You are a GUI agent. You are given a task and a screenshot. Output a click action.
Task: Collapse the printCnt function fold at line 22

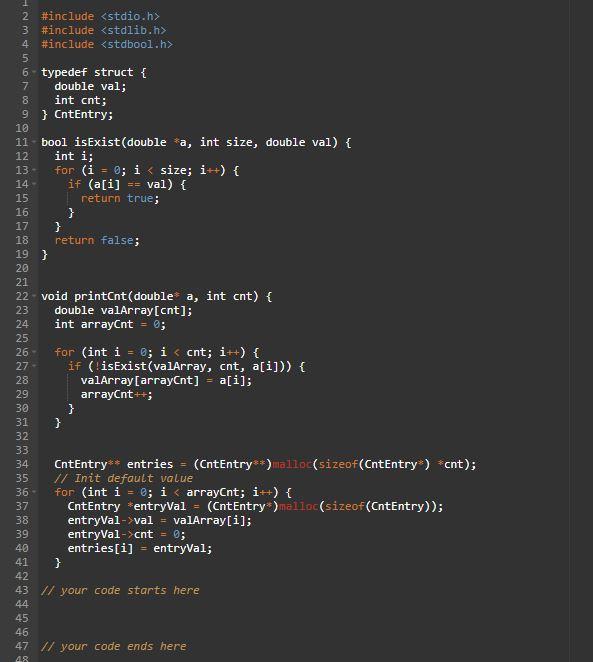pos(34,296)
